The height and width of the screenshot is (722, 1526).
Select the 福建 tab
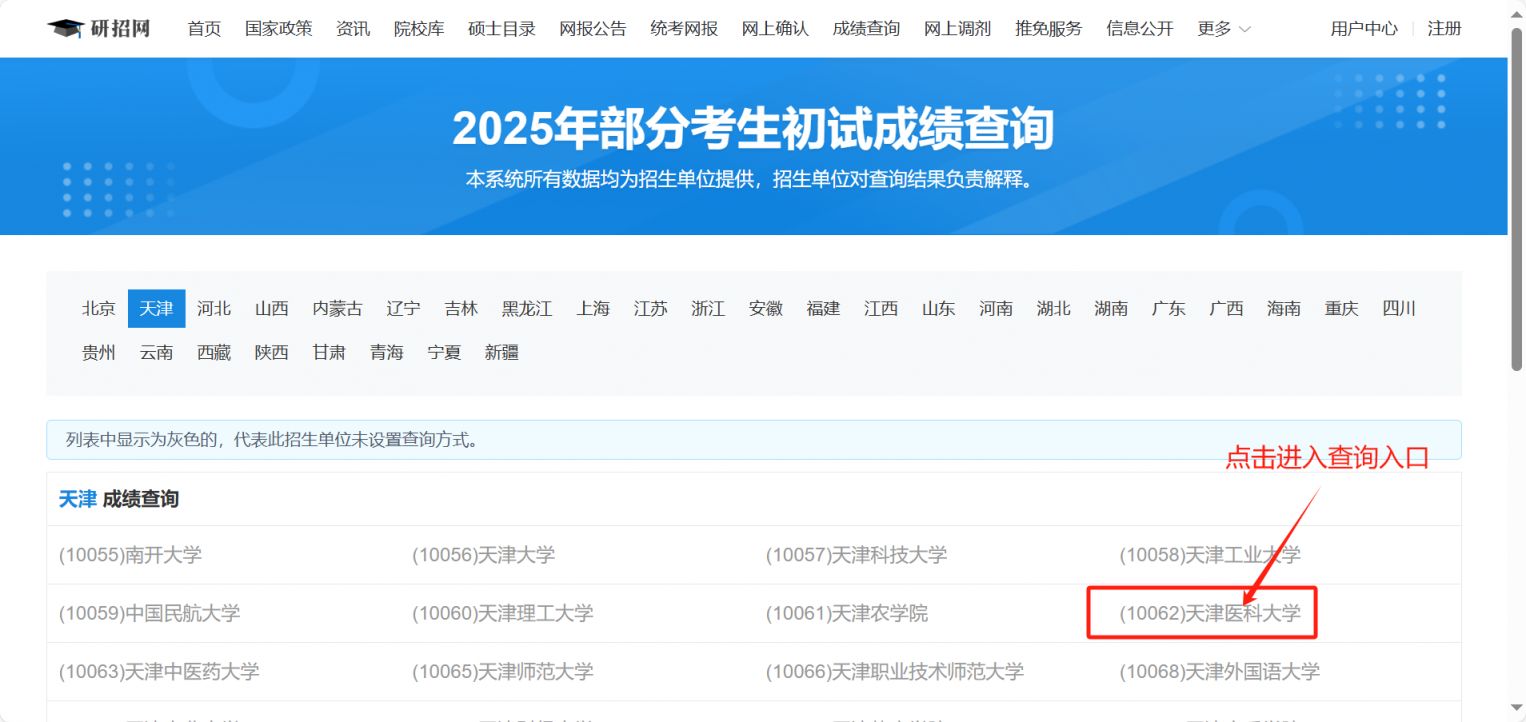pyautogui.click(x=823, y=309)
